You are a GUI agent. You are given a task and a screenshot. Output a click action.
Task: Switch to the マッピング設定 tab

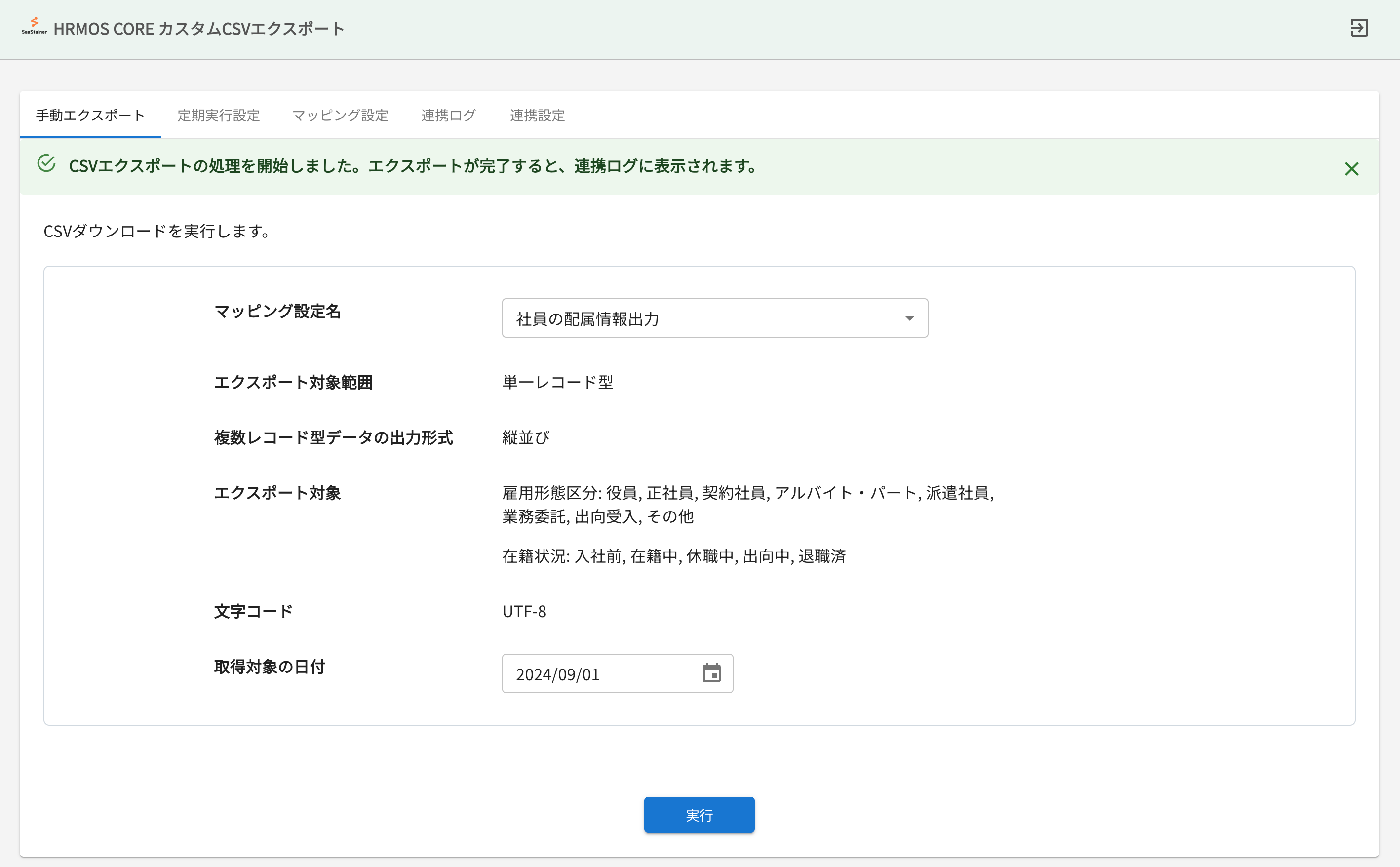tap(341, 115)
